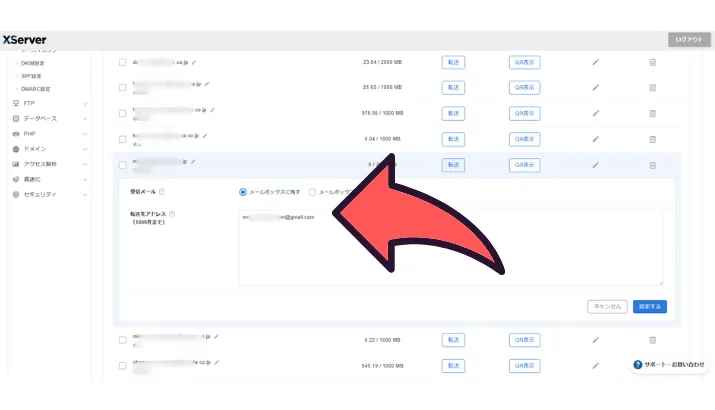Expand the ドメイン section chevron
This screenshot has width=715, height=410.
click(85, 149)
